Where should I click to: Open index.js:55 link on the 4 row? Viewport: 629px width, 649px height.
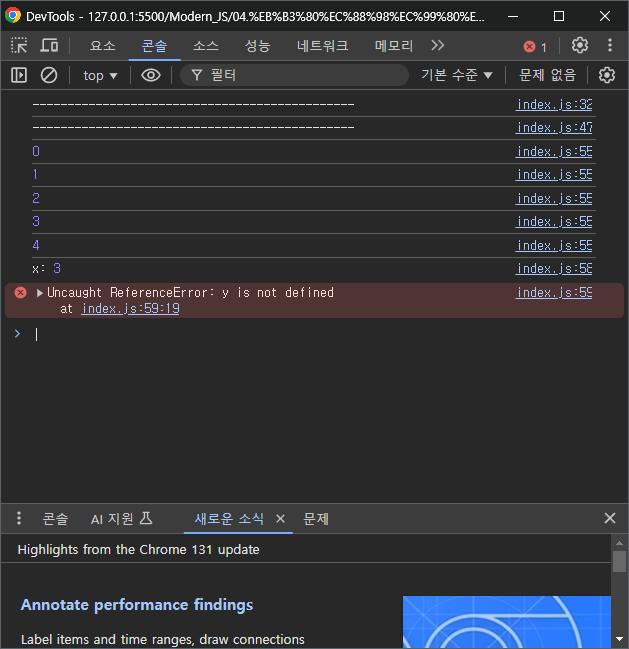pyautogui.click(x=554, y=246)
